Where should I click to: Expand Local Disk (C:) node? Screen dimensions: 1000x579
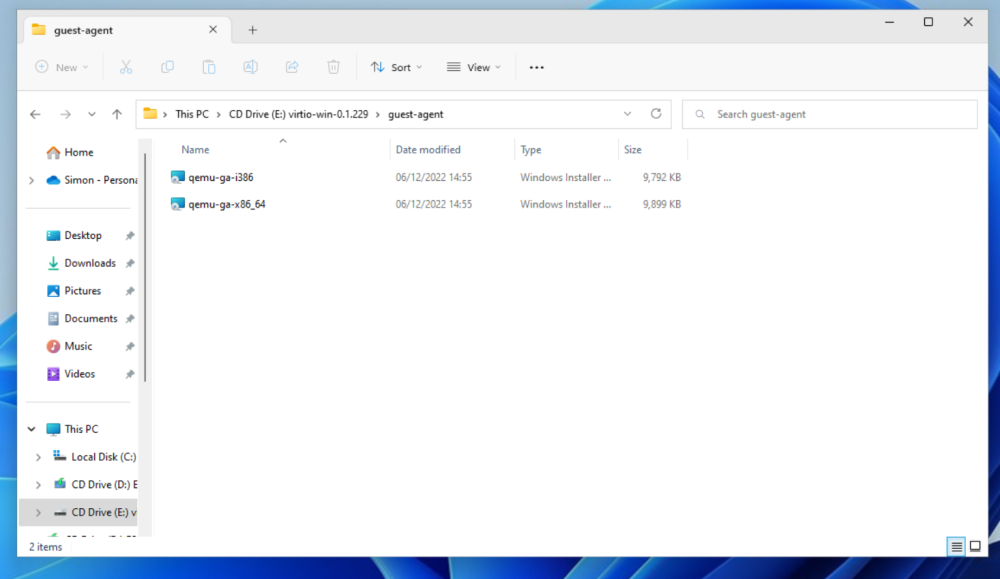coord(38,457)
